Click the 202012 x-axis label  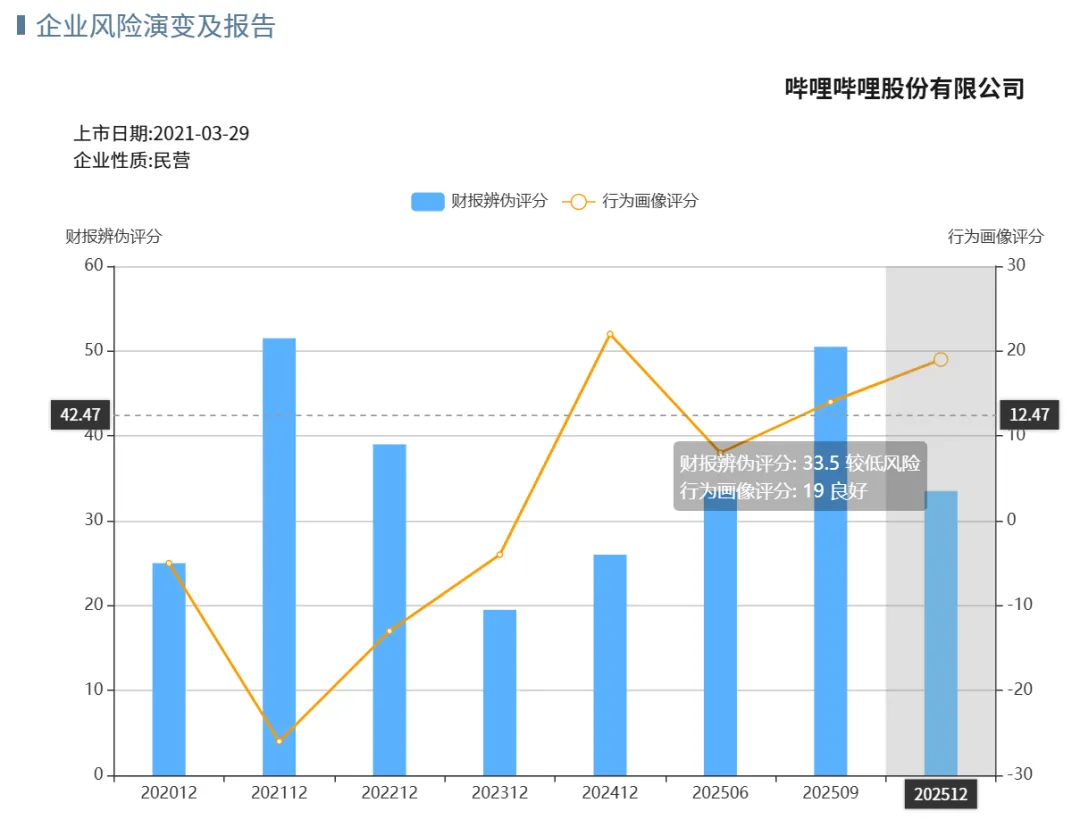pos(169,793)
